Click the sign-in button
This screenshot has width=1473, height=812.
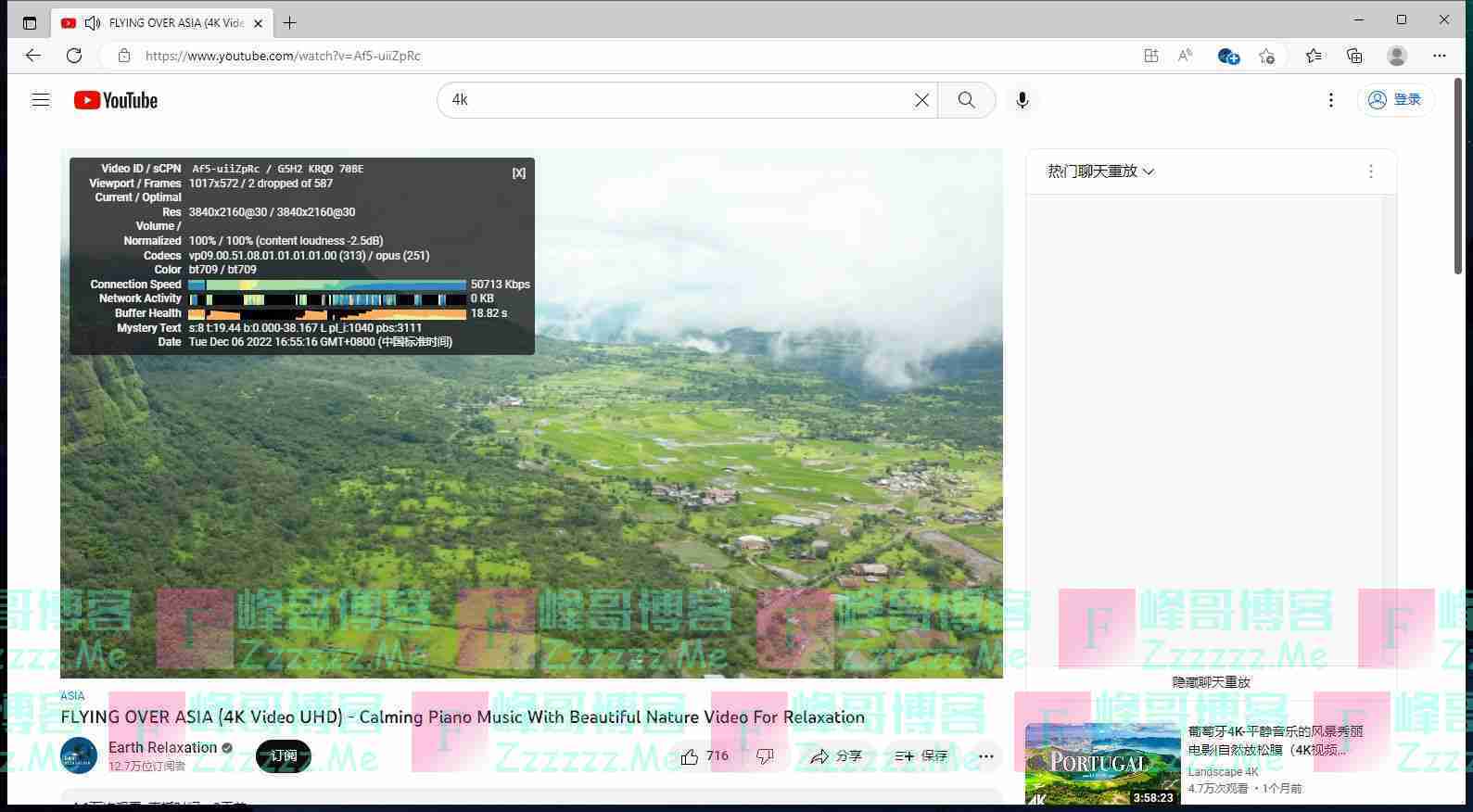pos(1395,100)
